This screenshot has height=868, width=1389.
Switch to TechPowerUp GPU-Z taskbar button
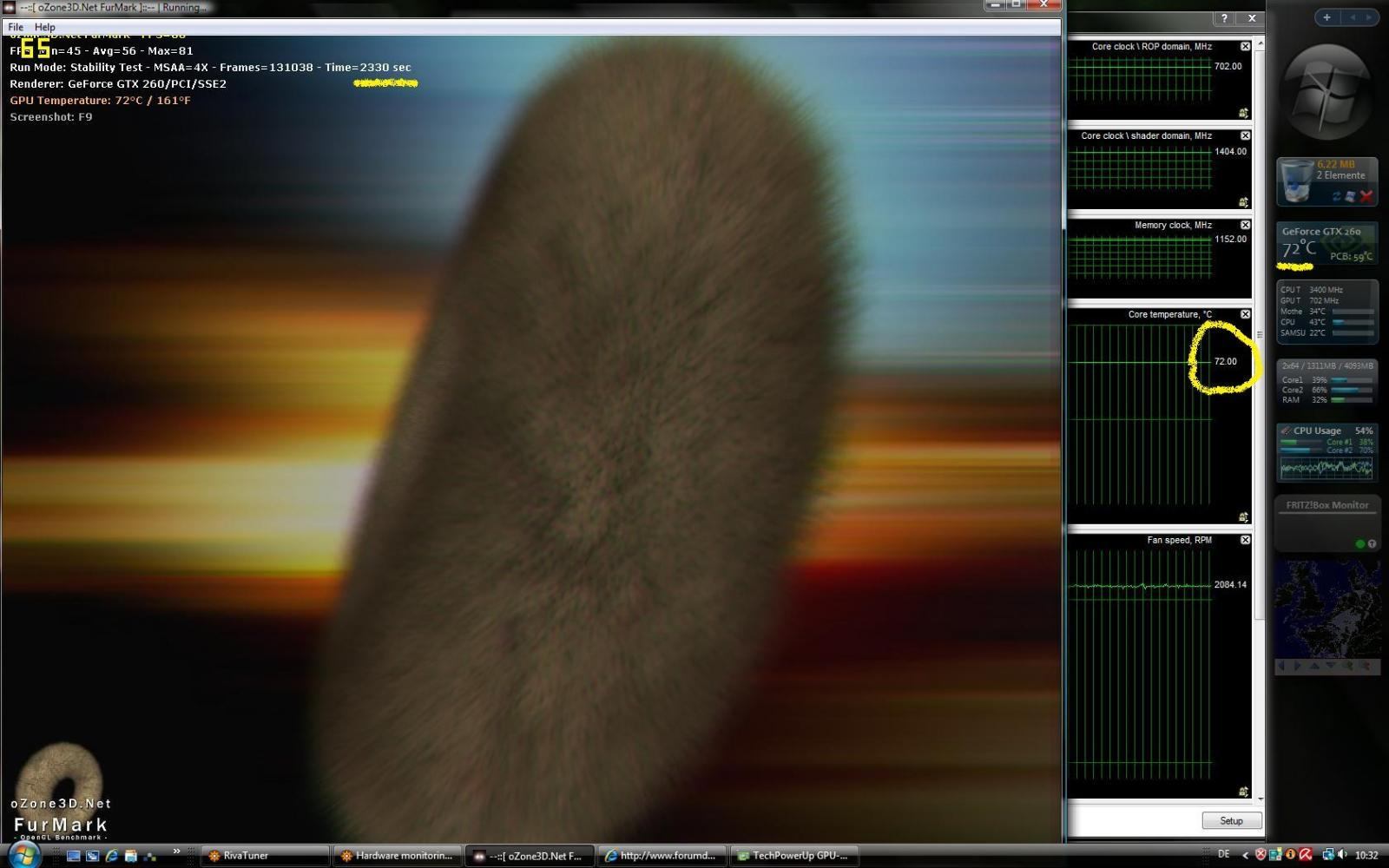[794, 856]
